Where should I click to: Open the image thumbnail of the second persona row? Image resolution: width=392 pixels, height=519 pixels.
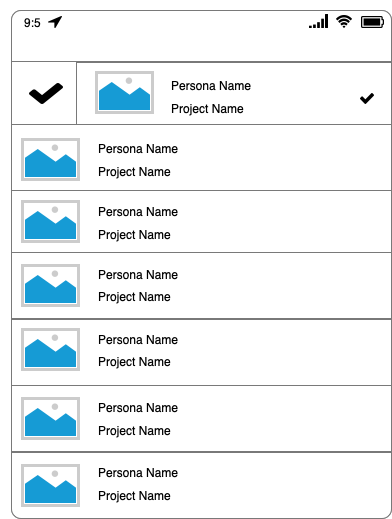(50, 159)
